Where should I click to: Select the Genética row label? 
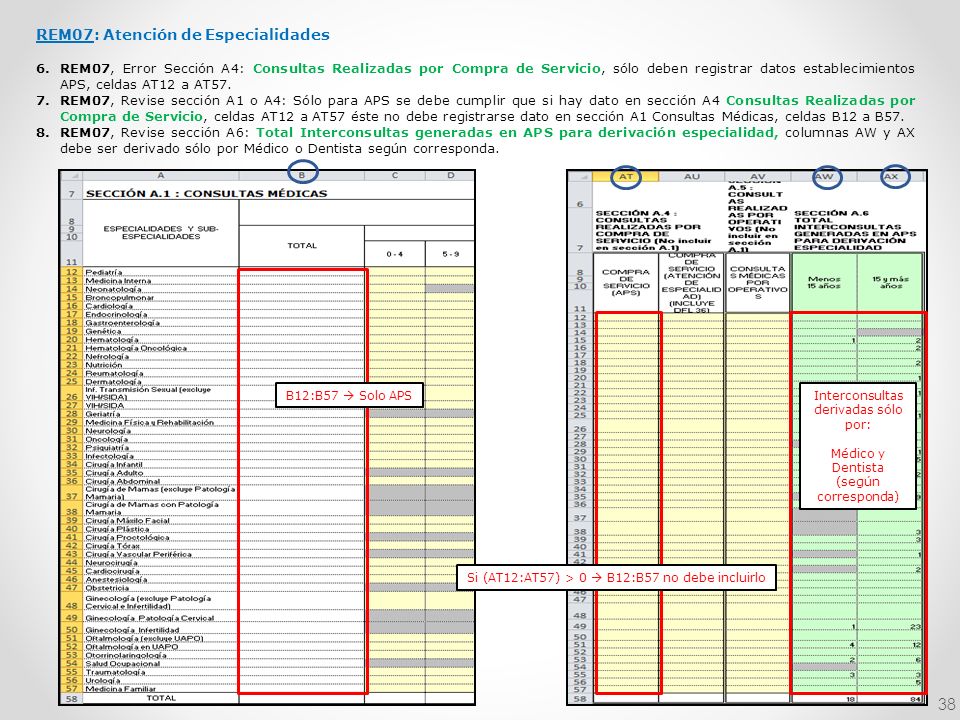103,331
